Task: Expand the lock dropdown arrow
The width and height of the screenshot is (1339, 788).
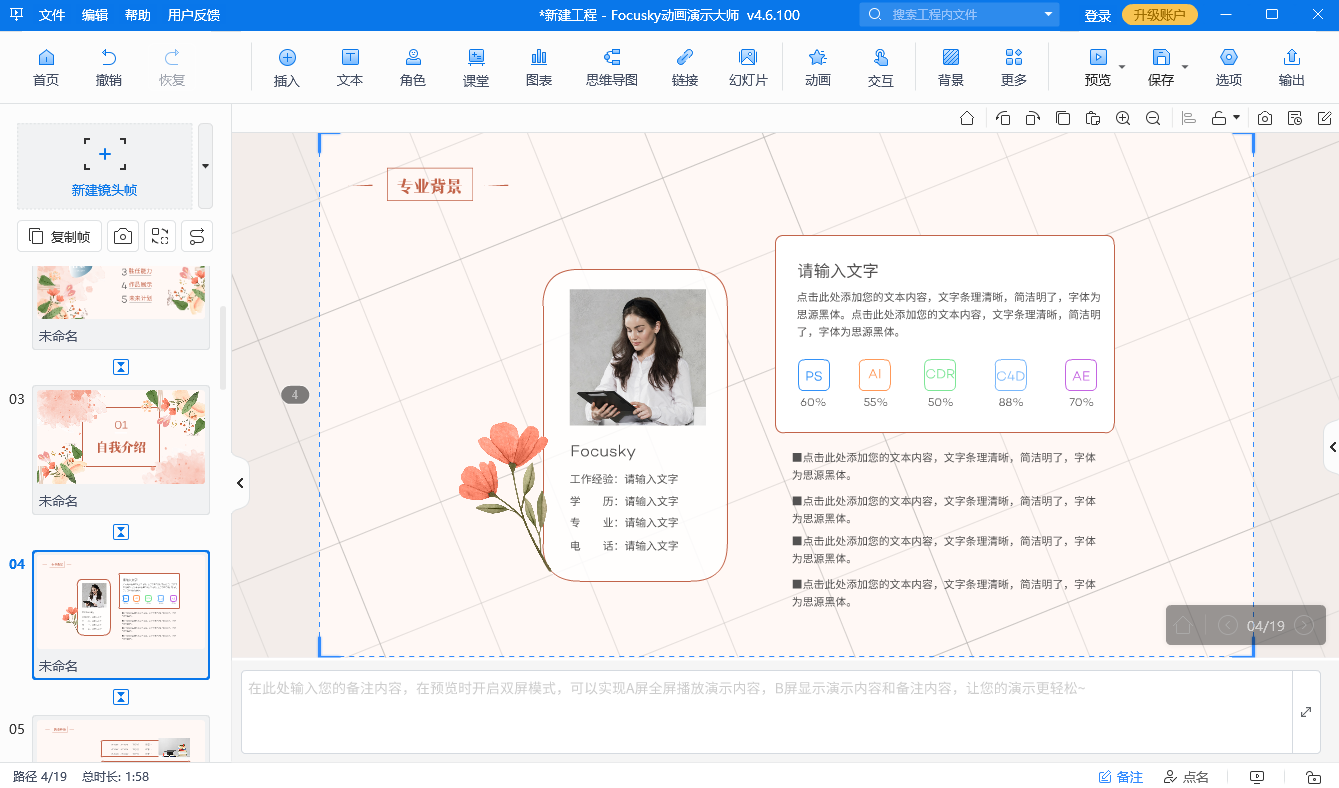Action: [1237, 118]
